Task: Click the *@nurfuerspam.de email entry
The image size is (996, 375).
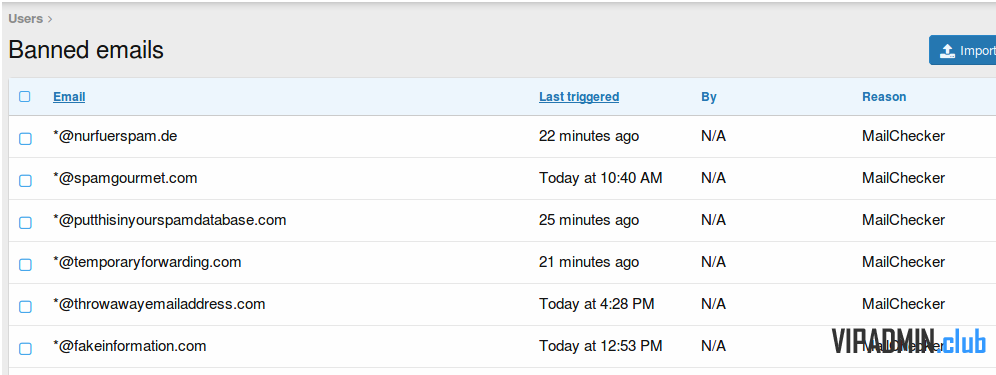Action: (x=115, y=136)
